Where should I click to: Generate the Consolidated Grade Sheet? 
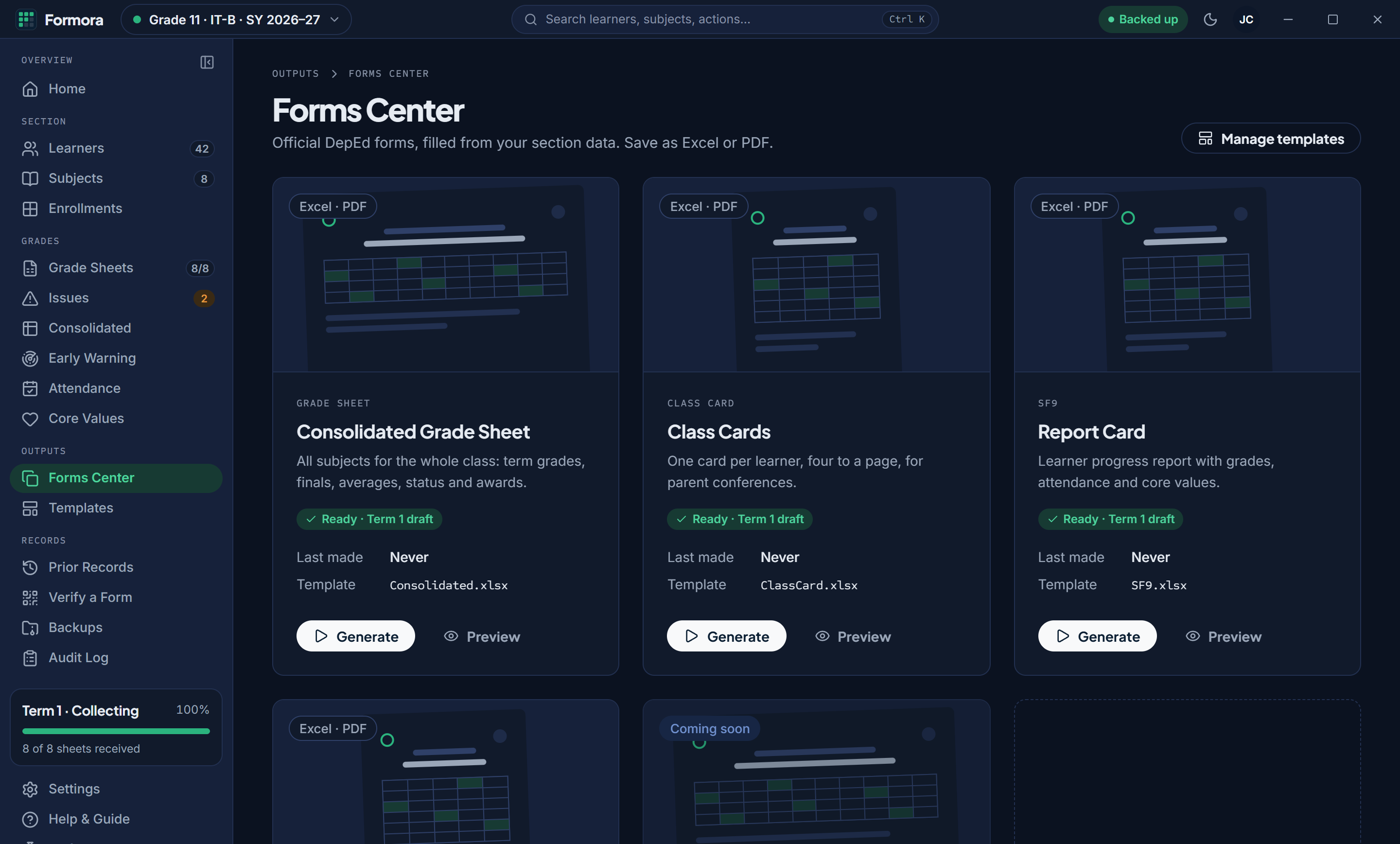(355, 636)
